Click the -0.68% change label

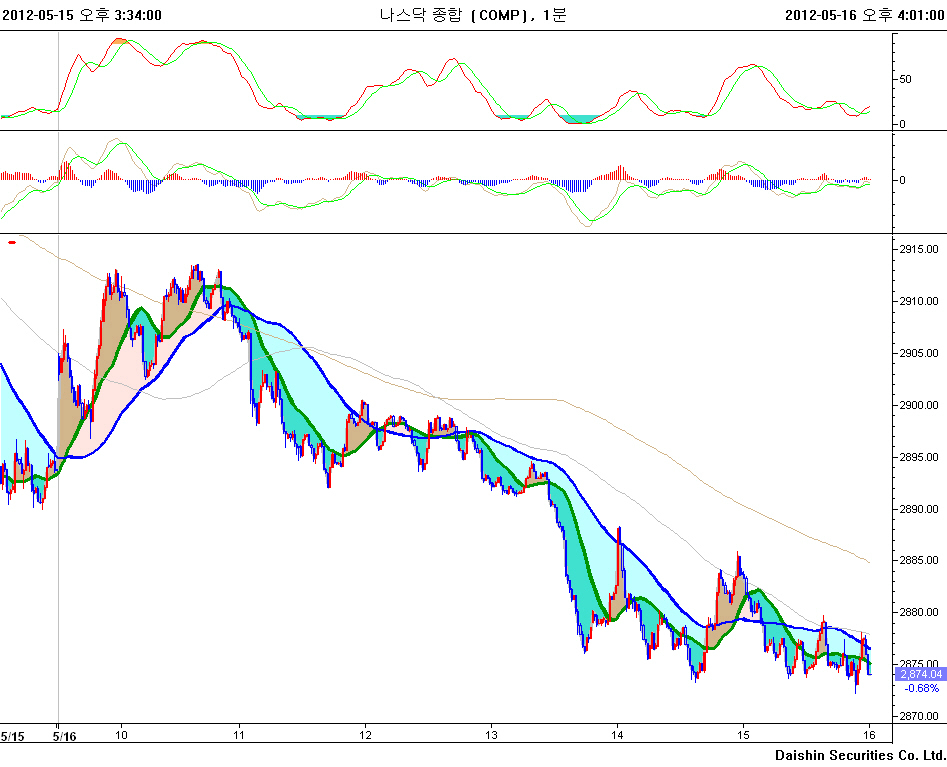click(x=921, y=688)
